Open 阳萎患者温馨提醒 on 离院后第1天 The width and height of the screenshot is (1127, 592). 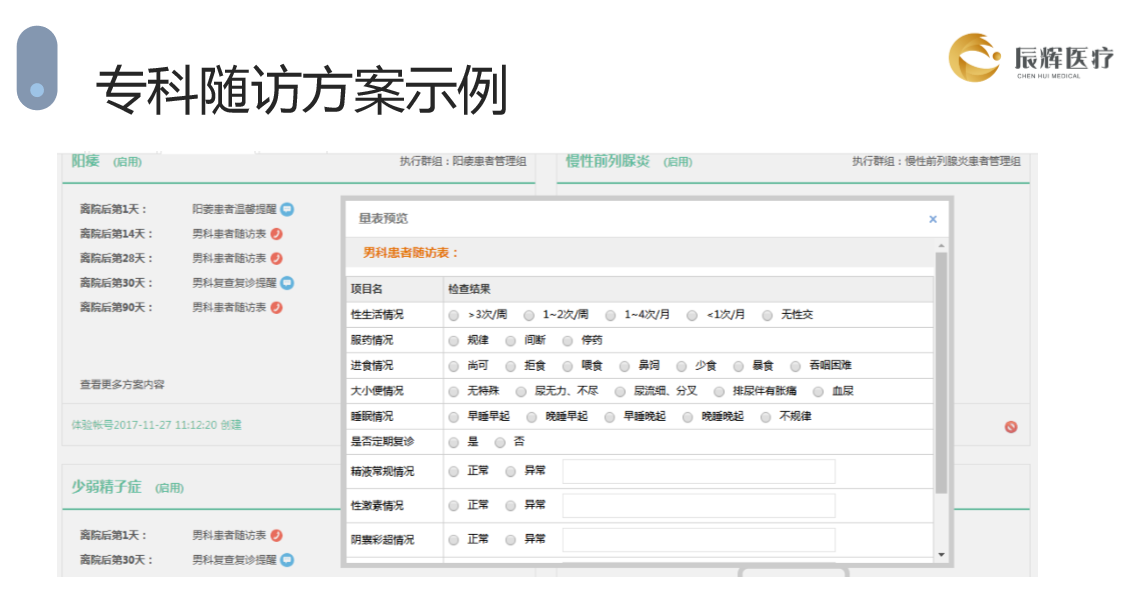click(x=234, y=209)
